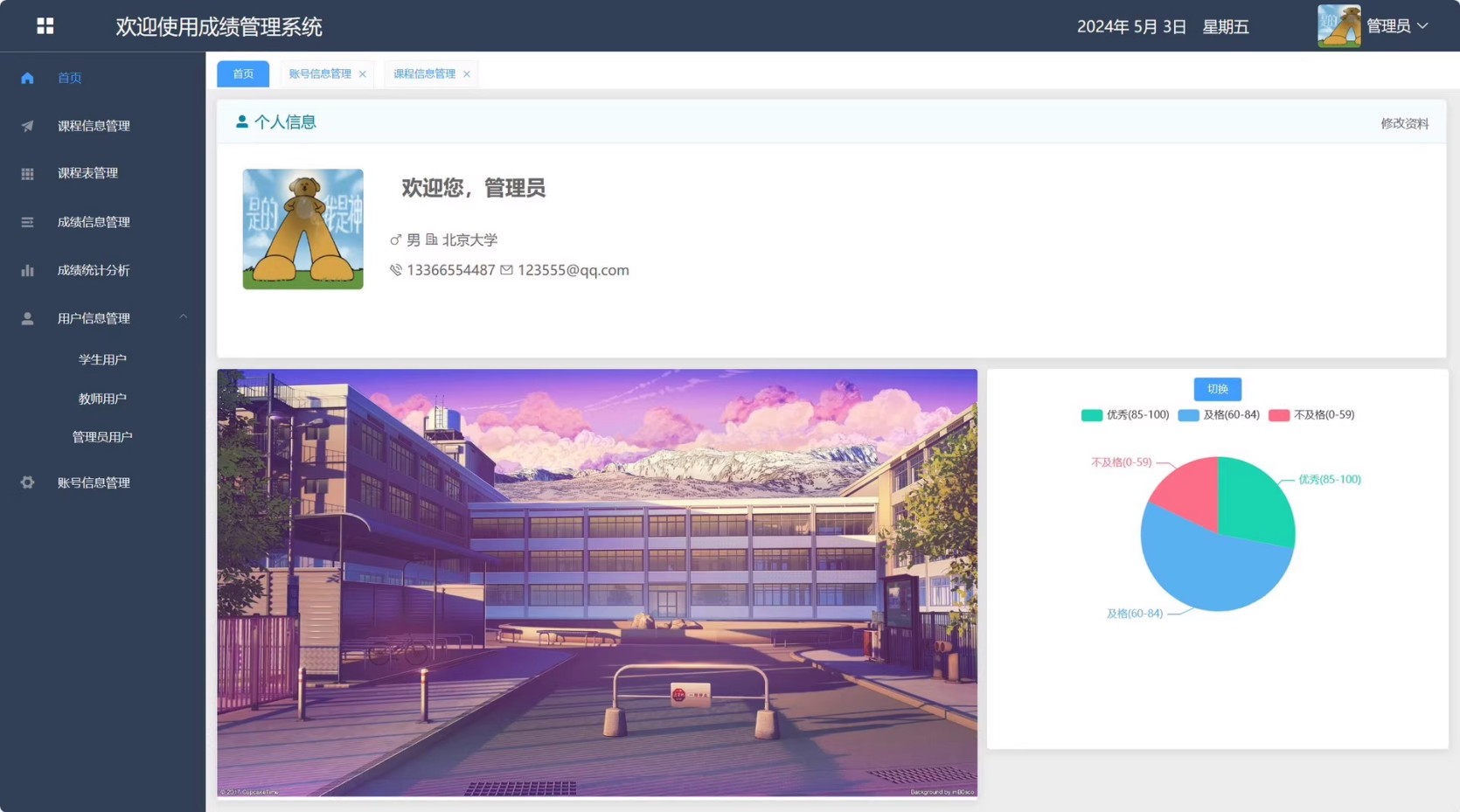
Task: Click the bar chart icon for 成绩统计分析
Action: [x=27, y=270]
